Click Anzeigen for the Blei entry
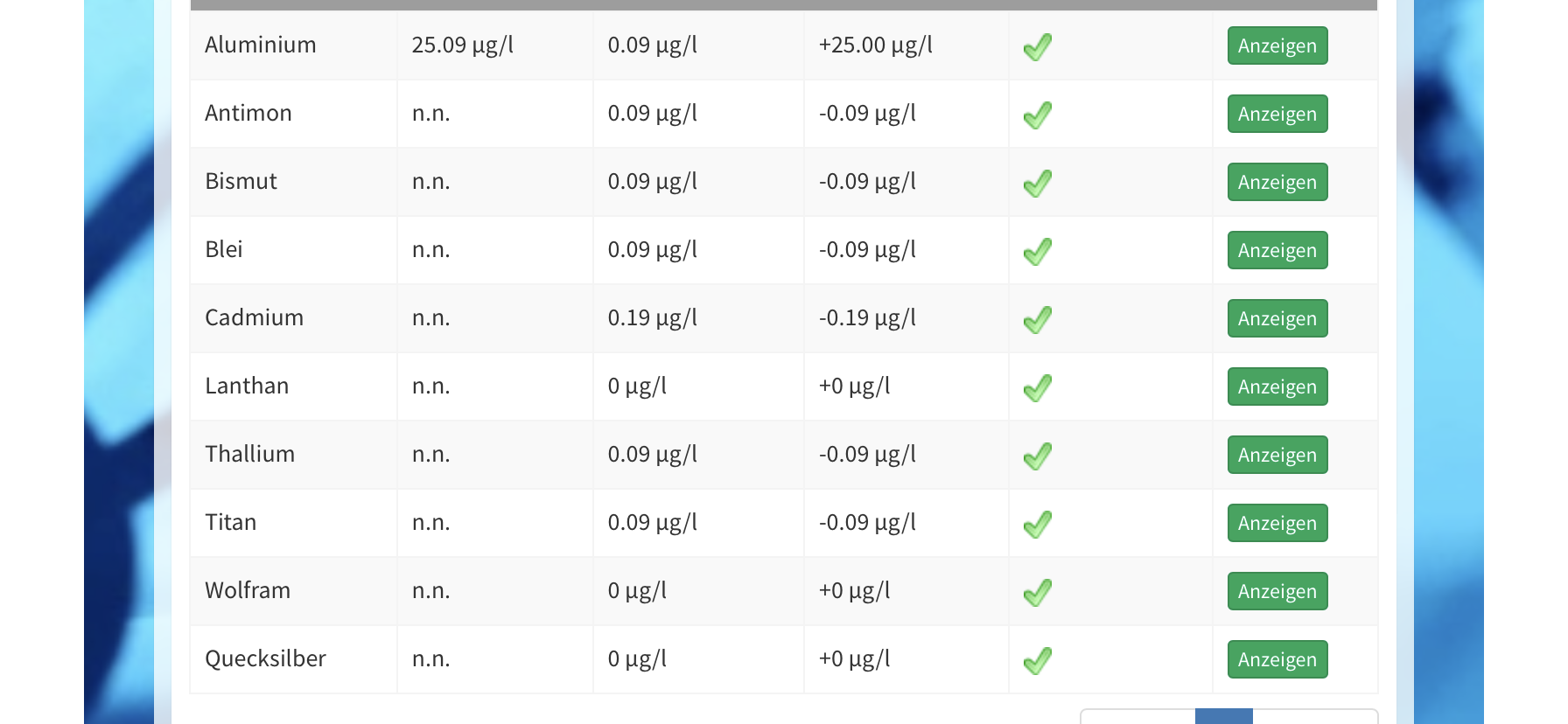This screenshot has height=724, width=1568. (1277, 250)
